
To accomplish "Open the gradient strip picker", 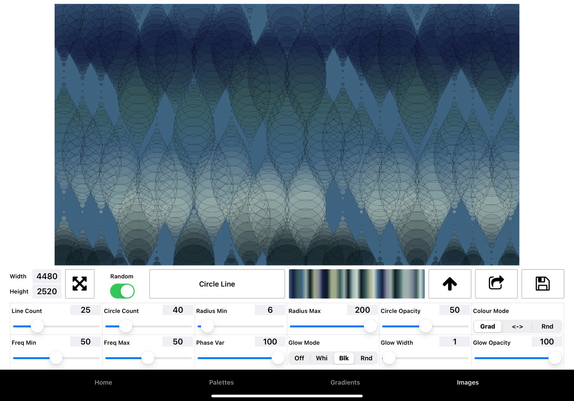I will [357, 284].
